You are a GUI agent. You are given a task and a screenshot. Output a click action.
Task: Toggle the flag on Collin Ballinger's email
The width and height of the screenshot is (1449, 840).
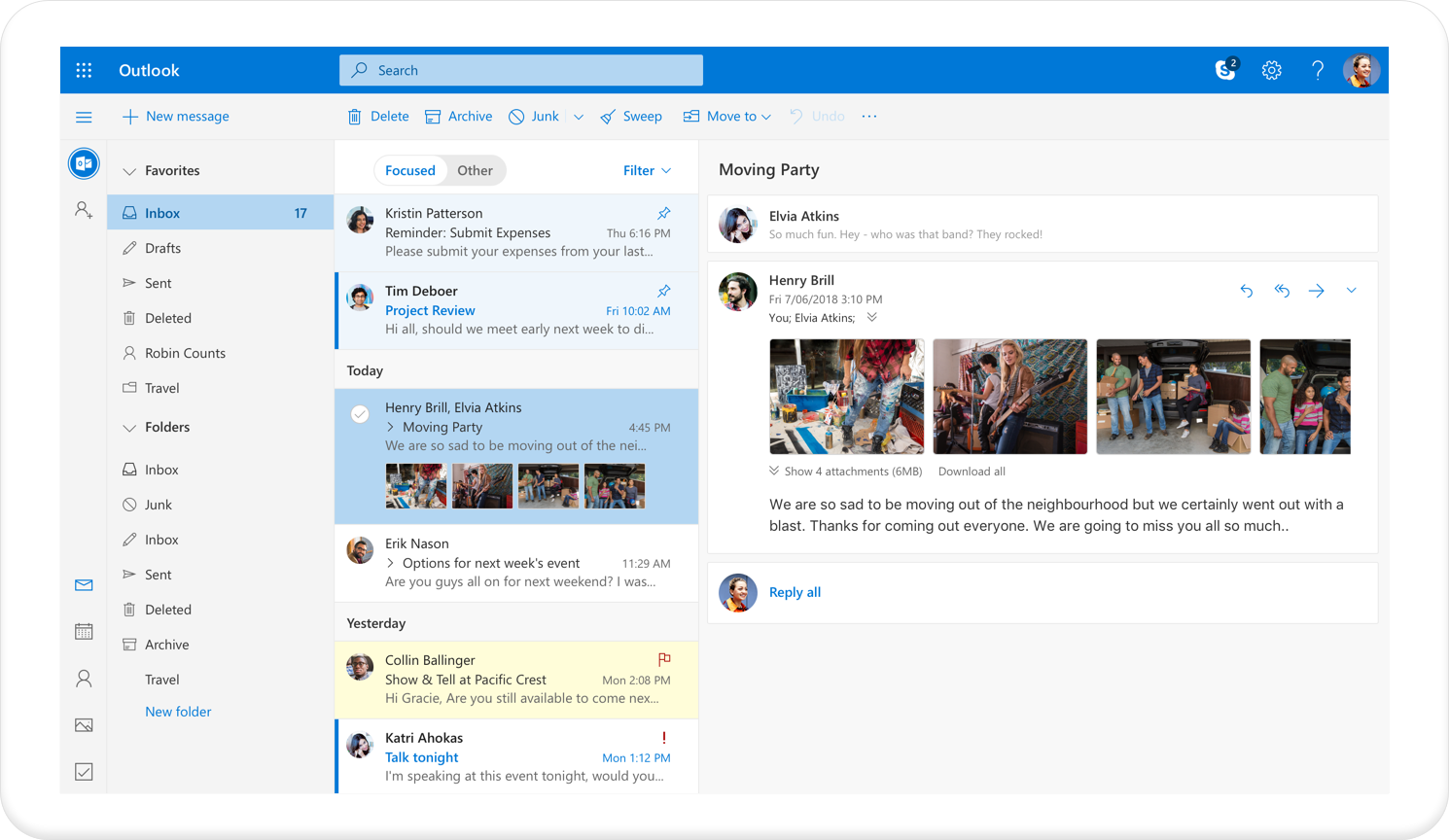click(x=663, y=659)
